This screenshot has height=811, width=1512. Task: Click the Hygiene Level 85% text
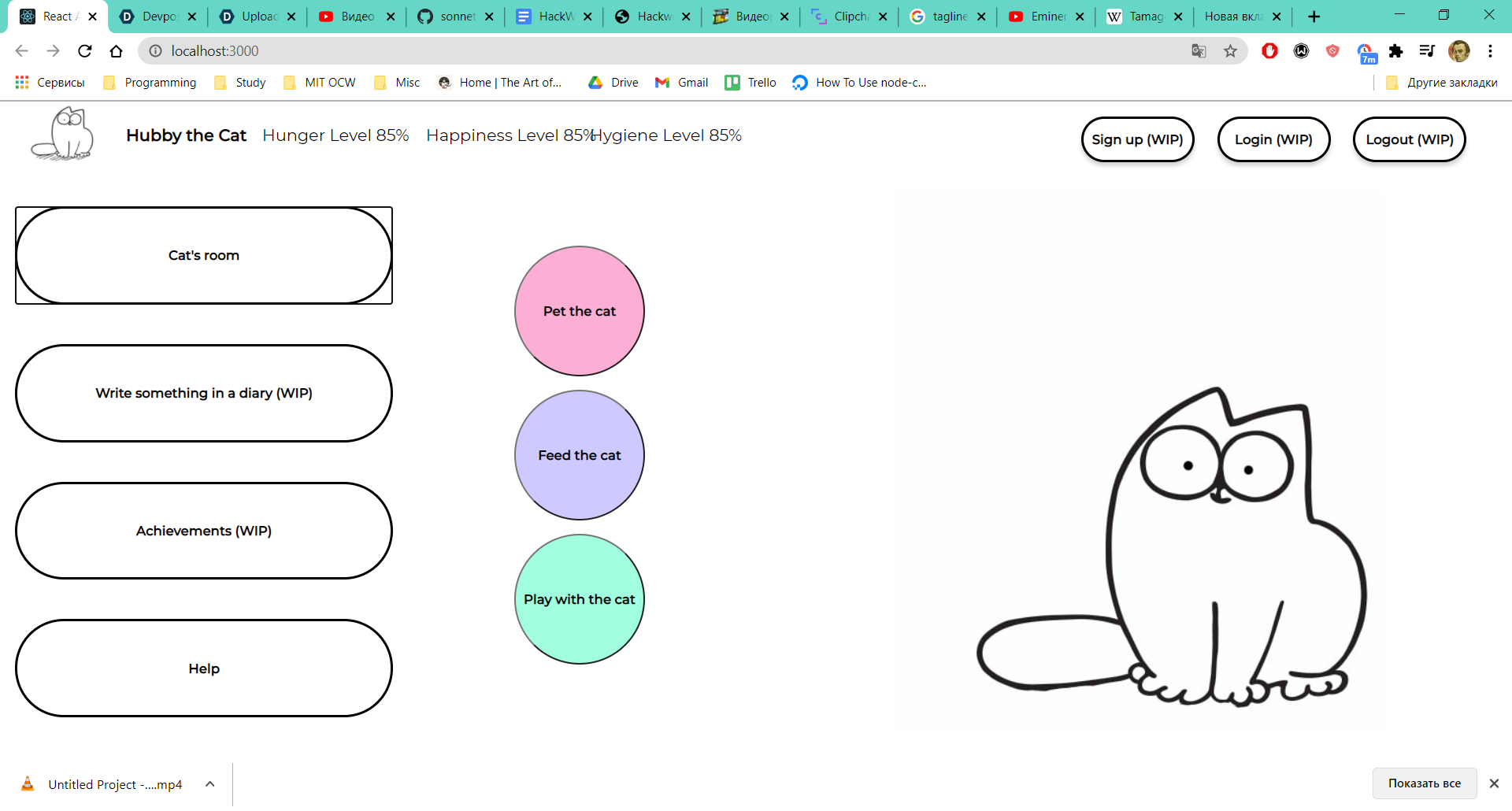[x=667, y=135]
